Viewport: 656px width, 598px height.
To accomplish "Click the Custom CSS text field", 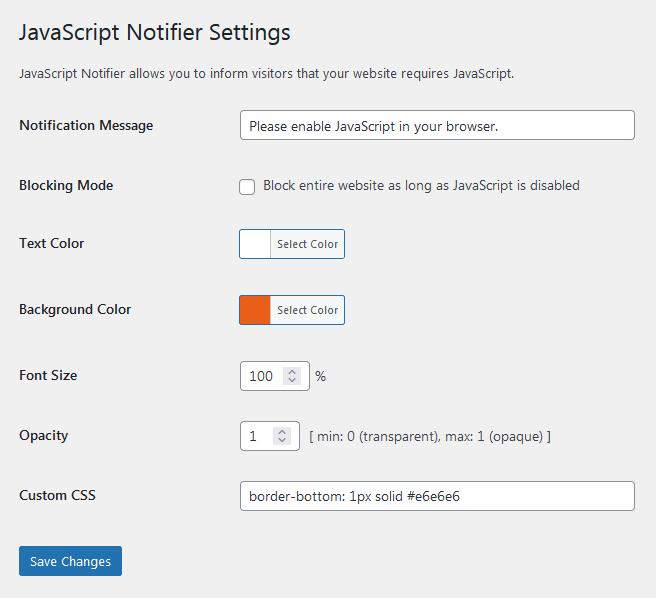I will [x=437, y=496].
